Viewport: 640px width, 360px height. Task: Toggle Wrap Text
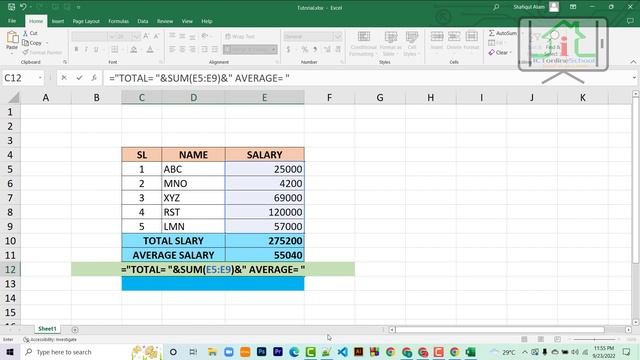pyautogui.click(x=240, y=36)
